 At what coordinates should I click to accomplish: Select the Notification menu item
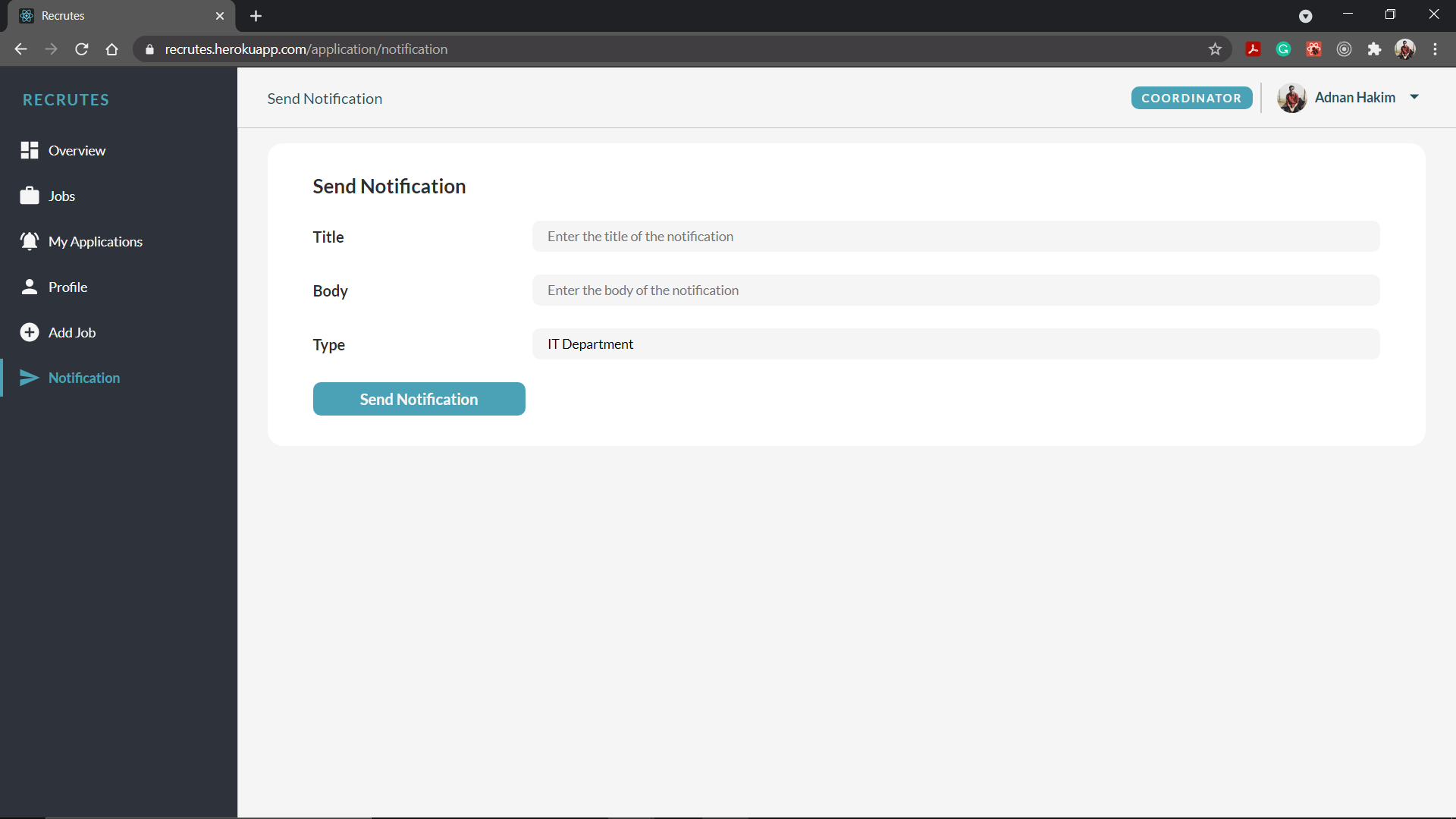(x=84, y=377)
